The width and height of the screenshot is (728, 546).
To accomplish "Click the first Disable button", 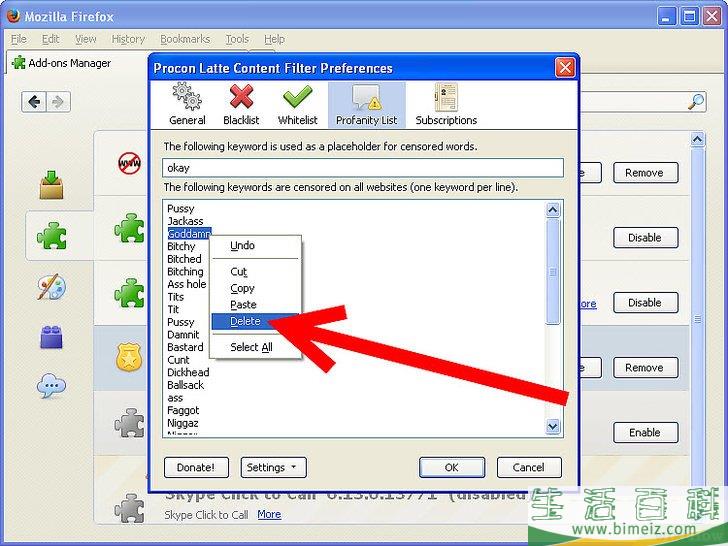I will tap(645, 238).
